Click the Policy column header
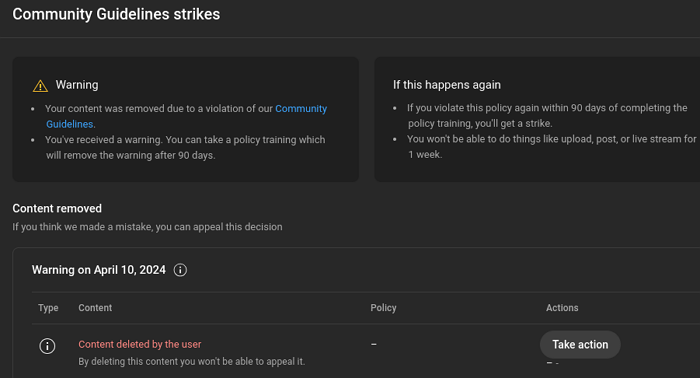Screen dimensions: 700x378 [x=383, y=308]
